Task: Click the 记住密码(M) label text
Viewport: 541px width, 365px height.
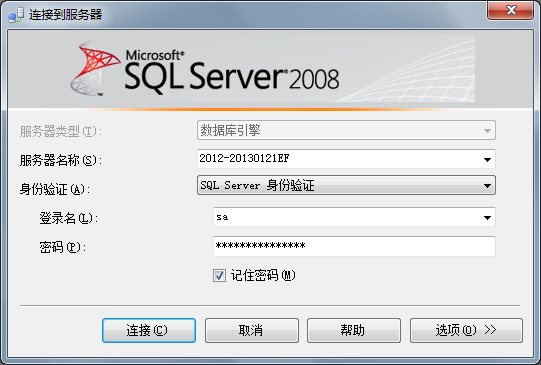Action: tap(263, 275)
